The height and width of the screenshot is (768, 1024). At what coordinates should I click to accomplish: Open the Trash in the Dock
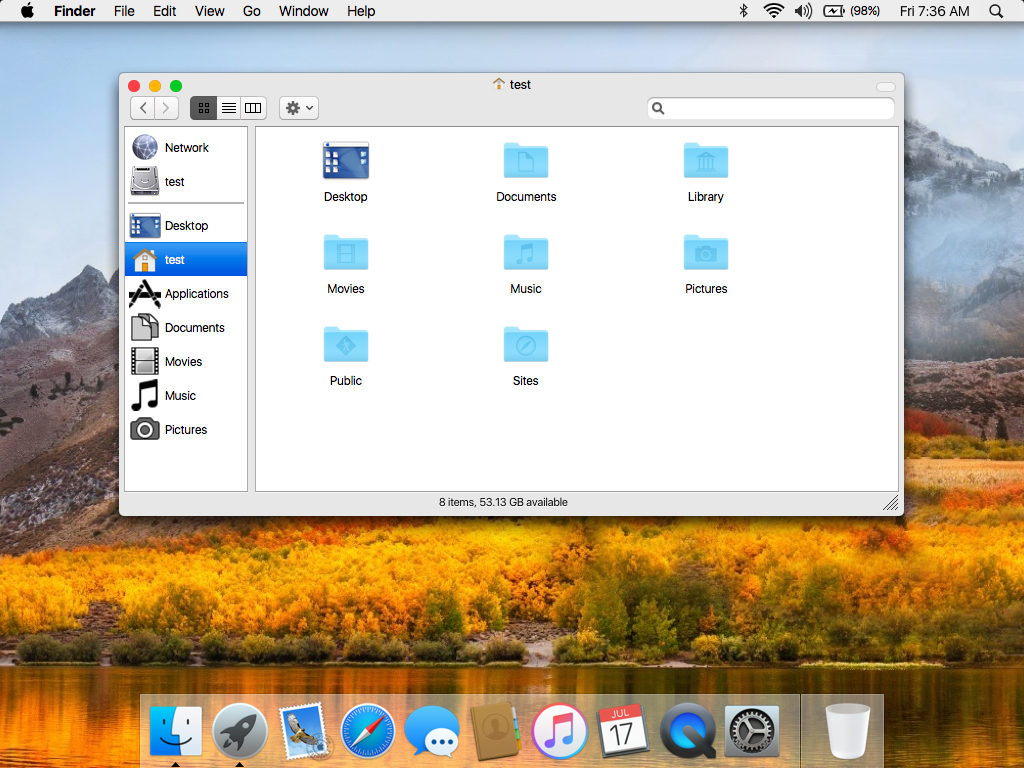(847, 731)
